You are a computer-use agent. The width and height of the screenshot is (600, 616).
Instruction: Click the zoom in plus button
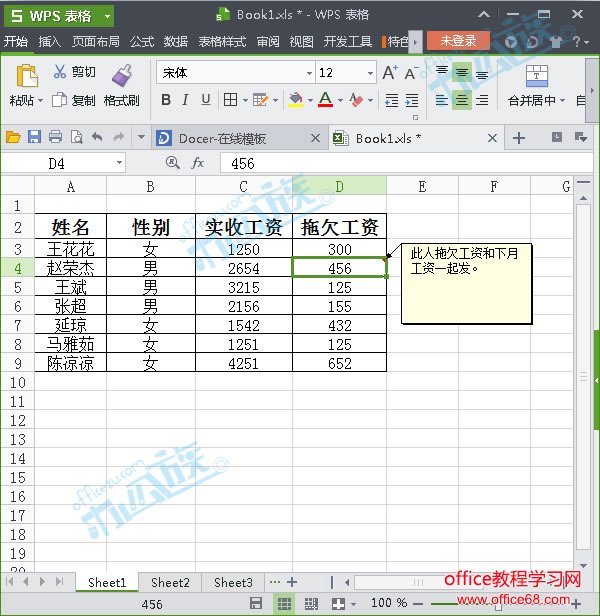click(x=576, y=604)
